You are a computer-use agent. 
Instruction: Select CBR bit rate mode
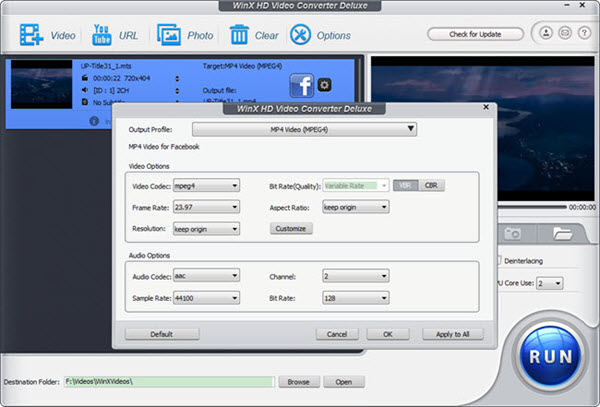pyautogui.click(x=431, y=186)
